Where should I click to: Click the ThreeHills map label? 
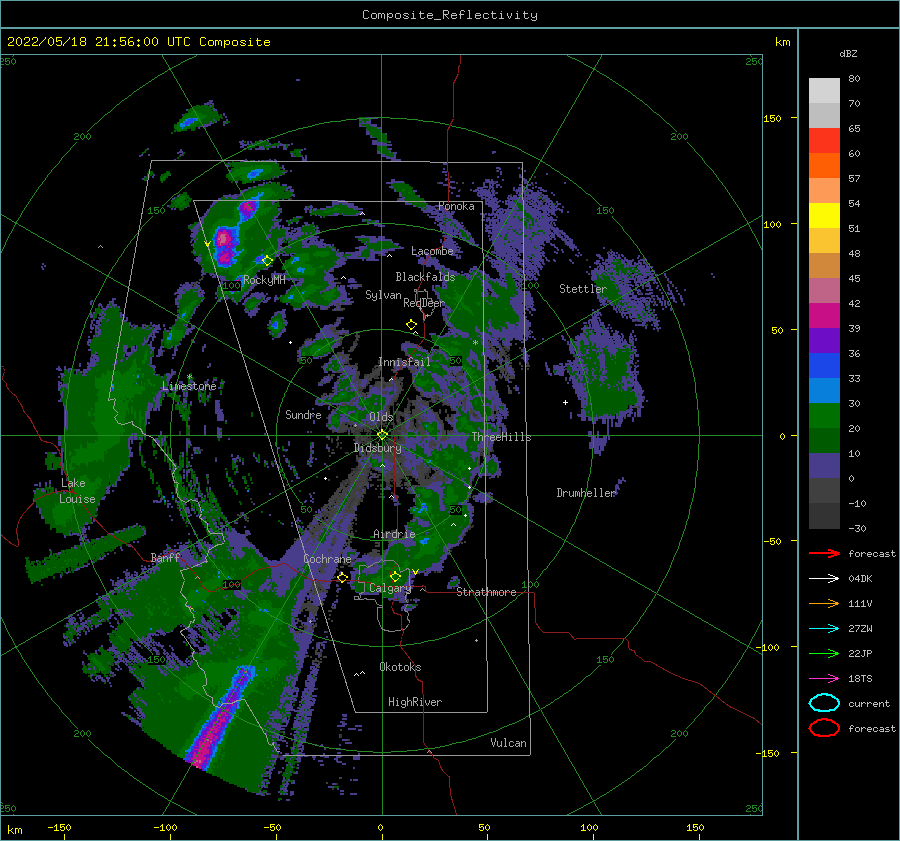(x=501, y=437)
